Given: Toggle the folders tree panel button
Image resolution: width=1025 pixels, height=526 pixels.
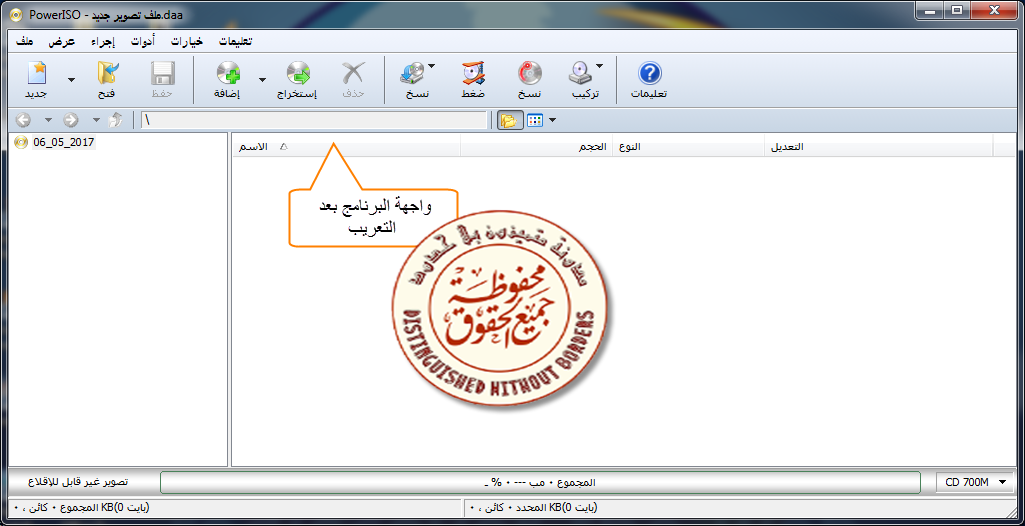Looking at the screenshot, I should pyautogui.click(x=509, y=120).
